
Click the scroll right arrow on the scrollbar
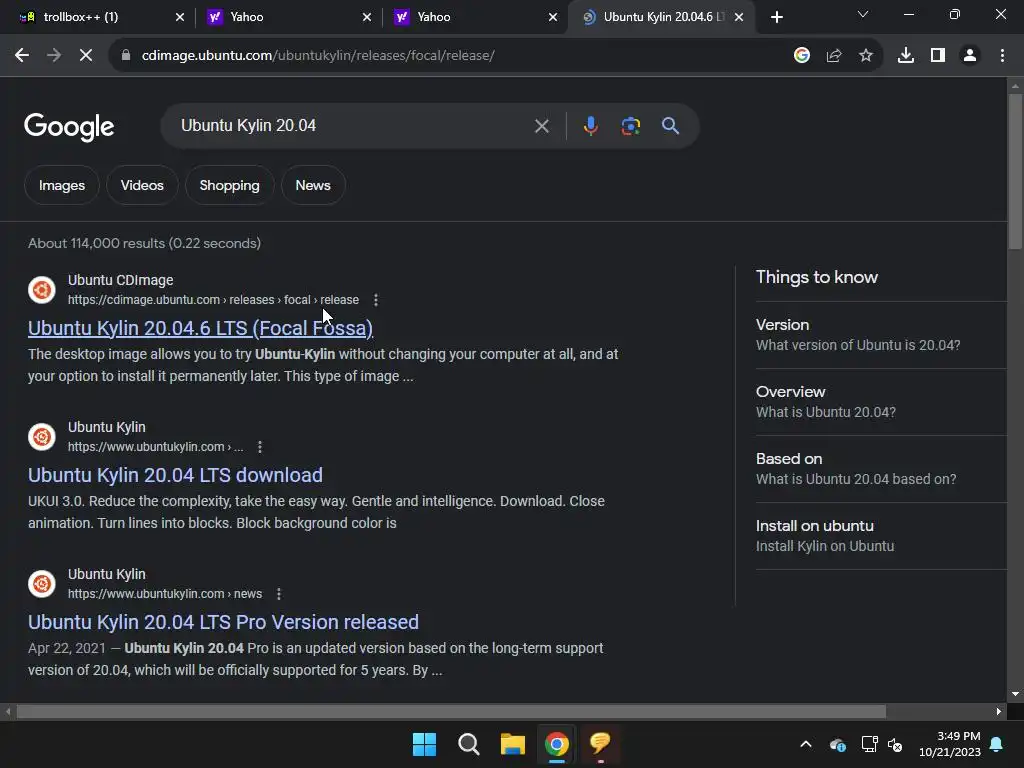pos(999,711)
